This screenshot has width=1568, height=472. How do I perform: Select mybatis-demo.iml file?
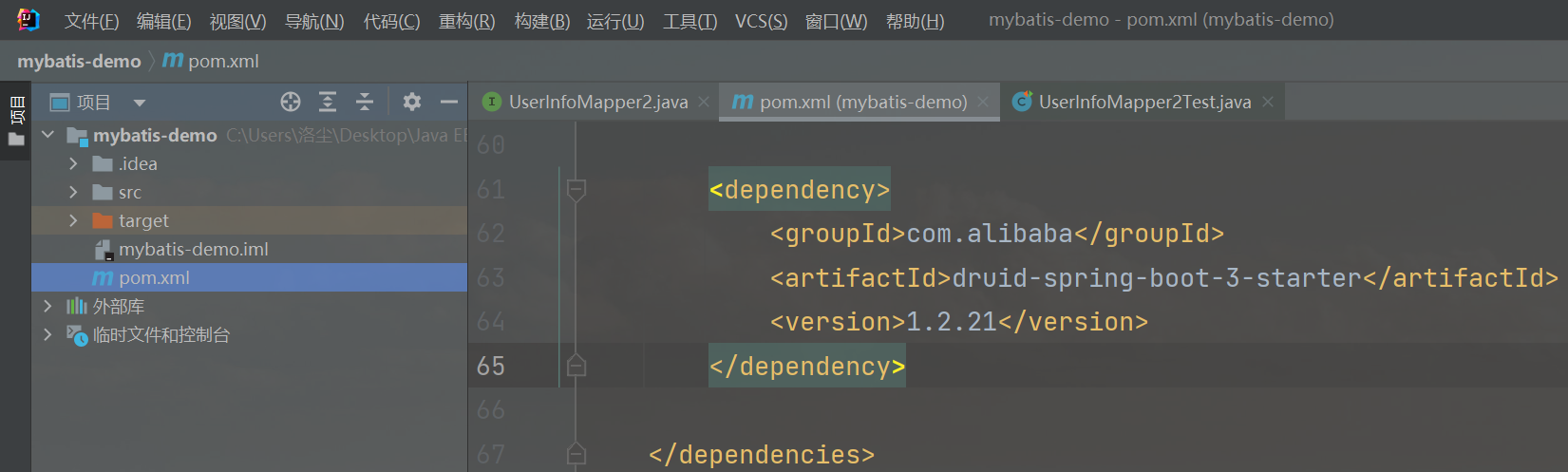pos(249,249)
